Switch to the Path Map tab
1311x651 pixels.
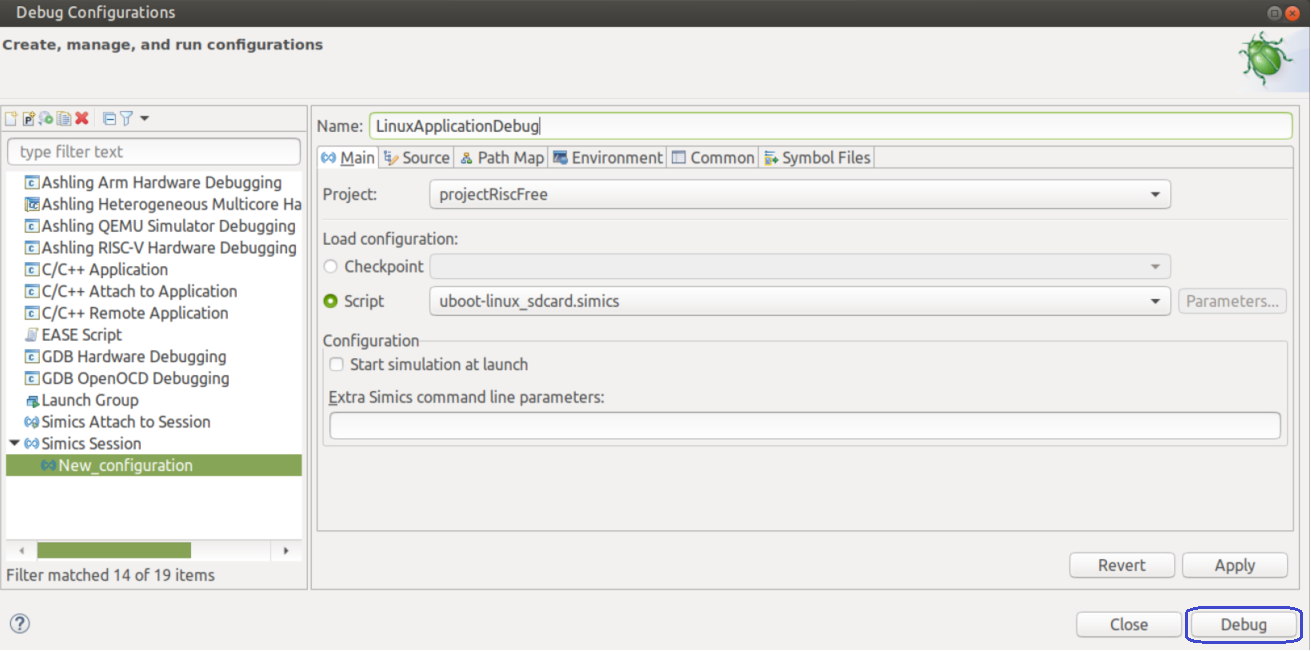click(x=502, y=158)
